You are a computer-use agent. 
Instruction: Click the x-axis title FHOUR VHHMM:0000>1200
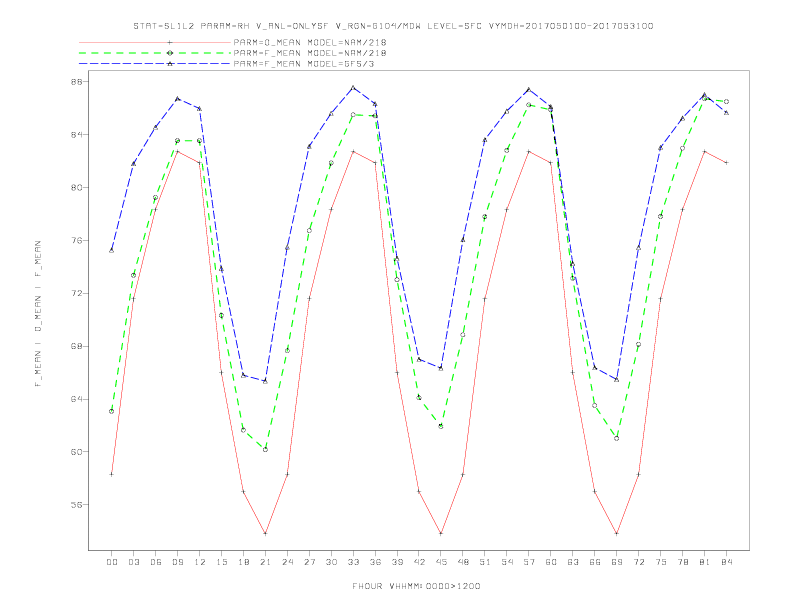[416, 586]
